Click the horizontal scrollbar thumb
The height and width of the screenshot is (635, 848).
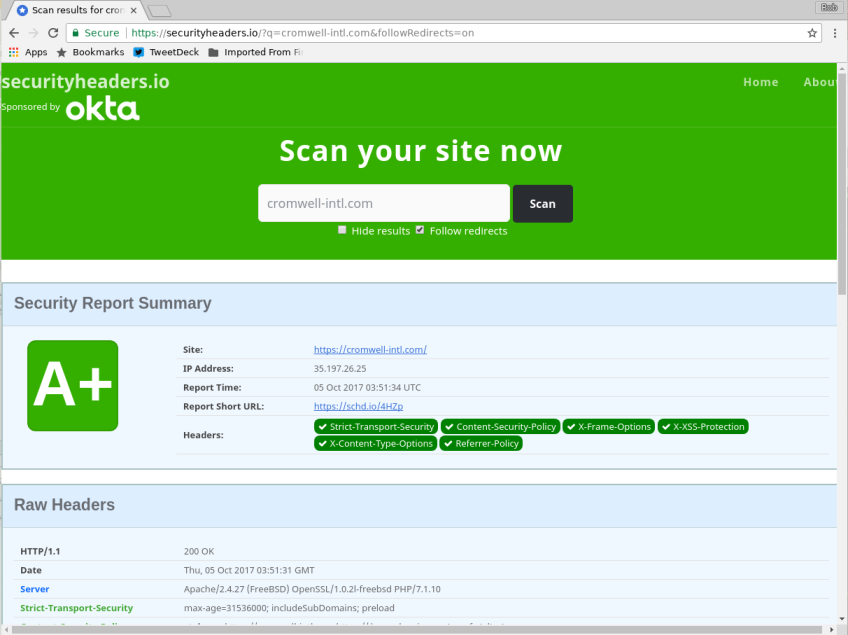click(418, 630)
